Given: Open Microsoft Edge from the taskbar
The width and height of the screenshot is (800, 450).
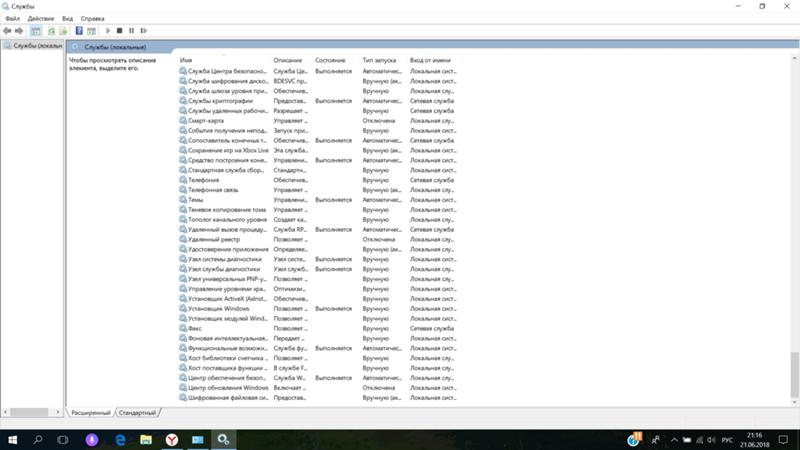Looking at the screenshot, I should (120, 440).
